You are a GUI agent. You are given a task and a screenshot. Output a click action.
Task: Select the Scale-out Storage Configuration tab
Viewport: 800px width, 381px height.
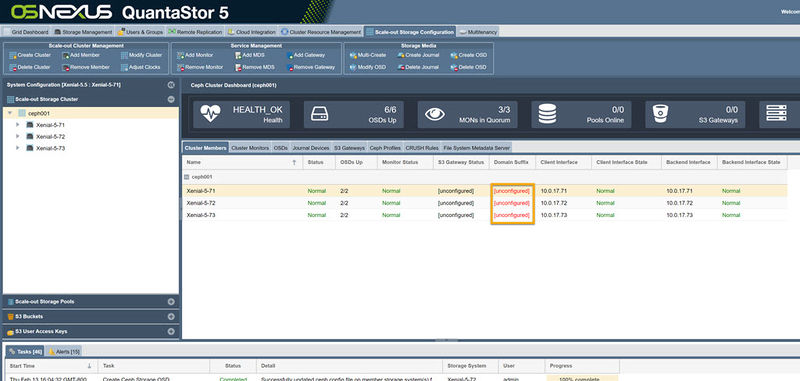pos(410,32)
